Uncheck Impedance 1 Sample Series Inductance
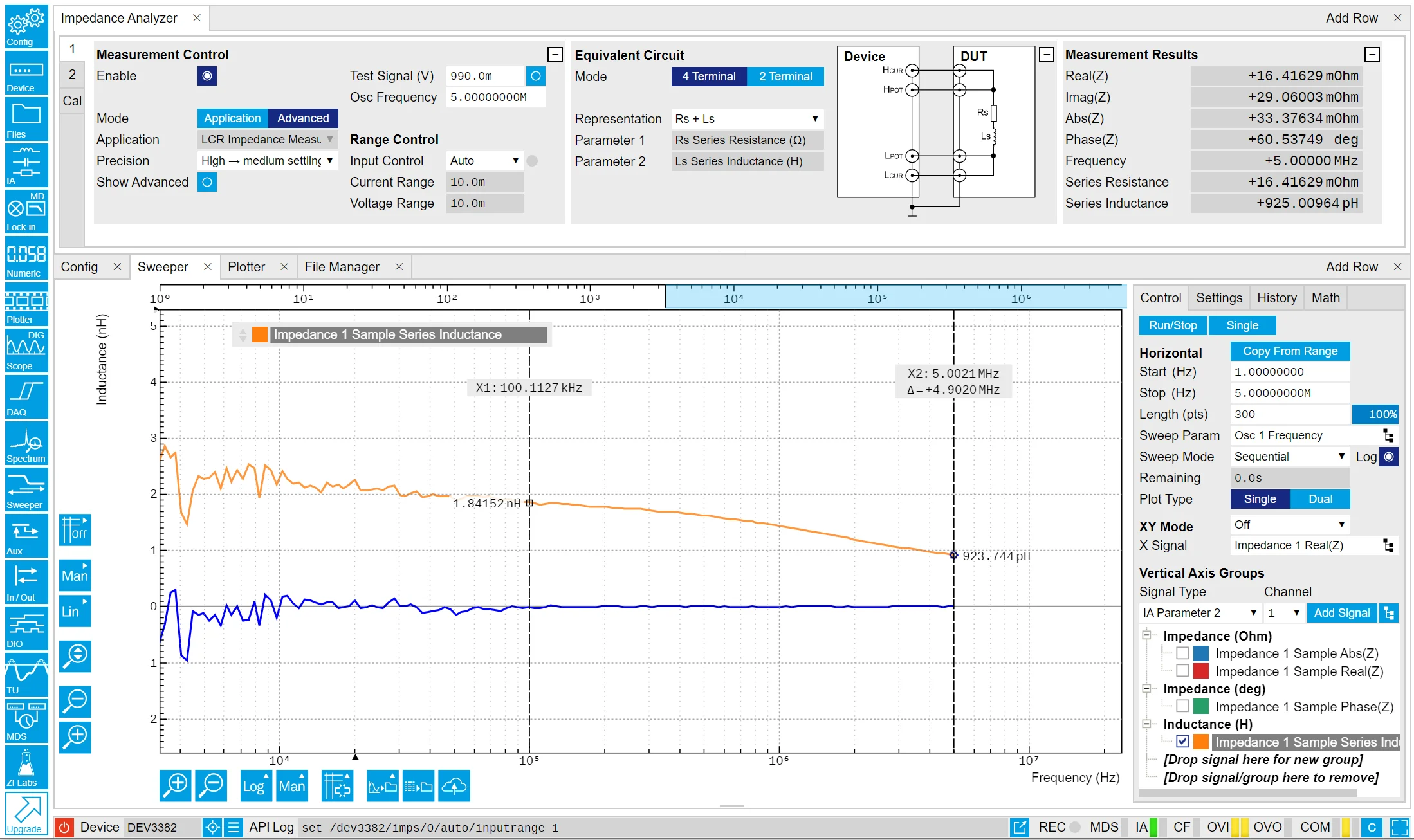 point(1182,742)
